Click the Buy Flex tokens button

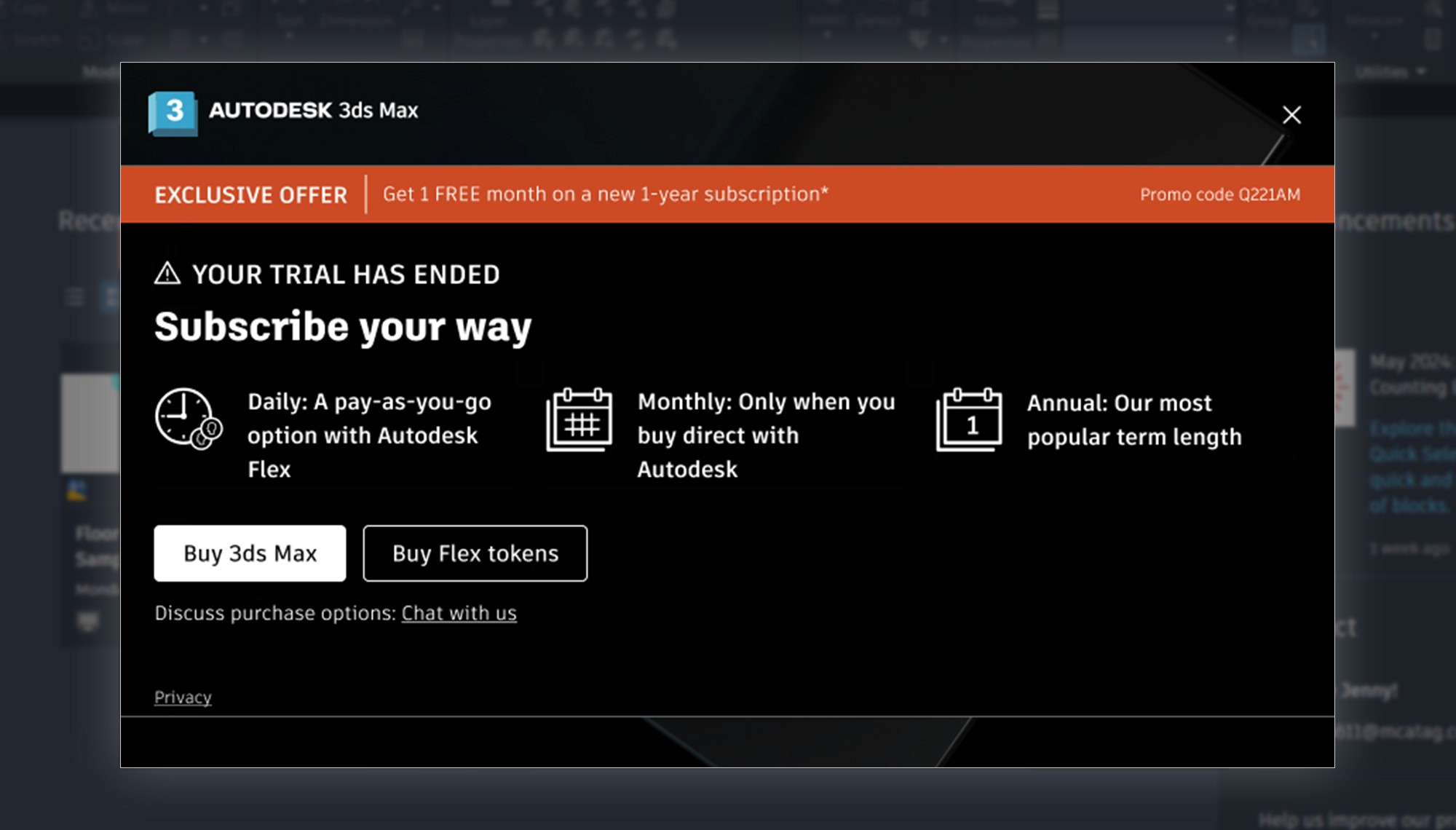475,553
